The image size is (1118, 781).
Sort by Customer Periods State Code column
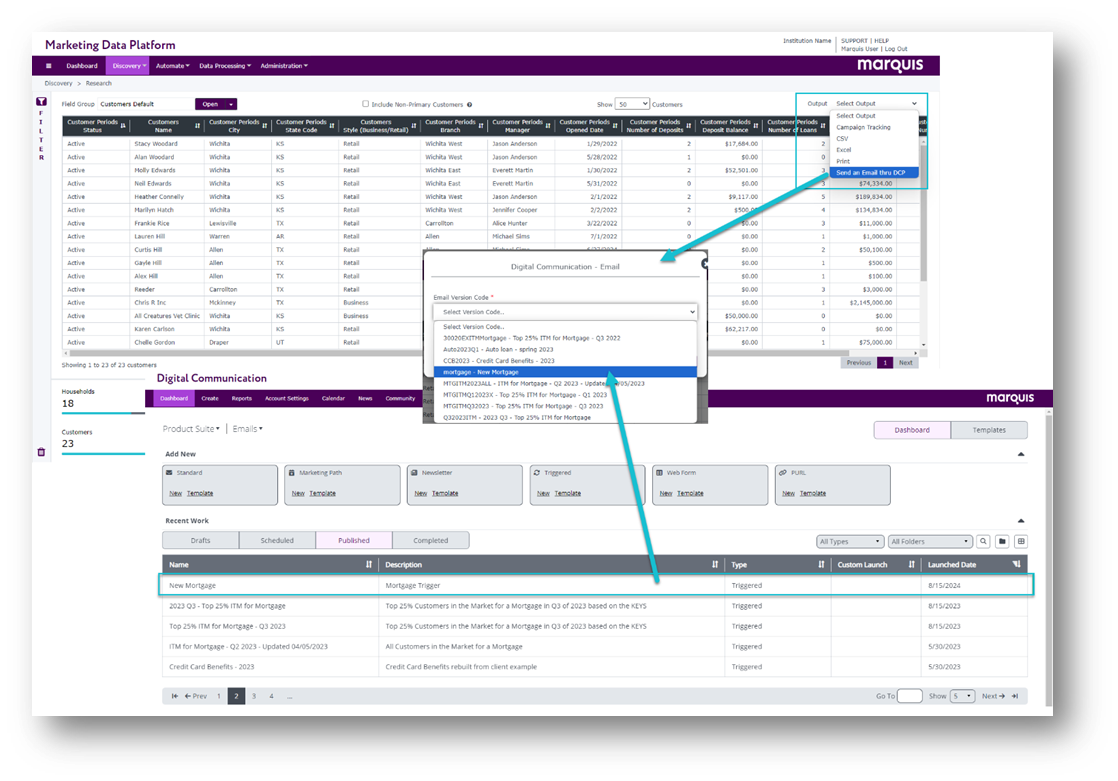[332, 126]
